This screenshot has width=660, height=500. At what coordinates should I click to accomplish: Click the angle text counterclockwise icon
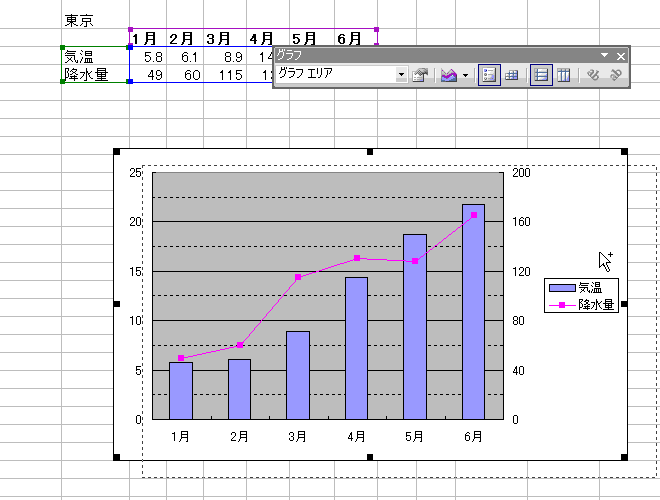pyautogui.click(x=615, y=75)
